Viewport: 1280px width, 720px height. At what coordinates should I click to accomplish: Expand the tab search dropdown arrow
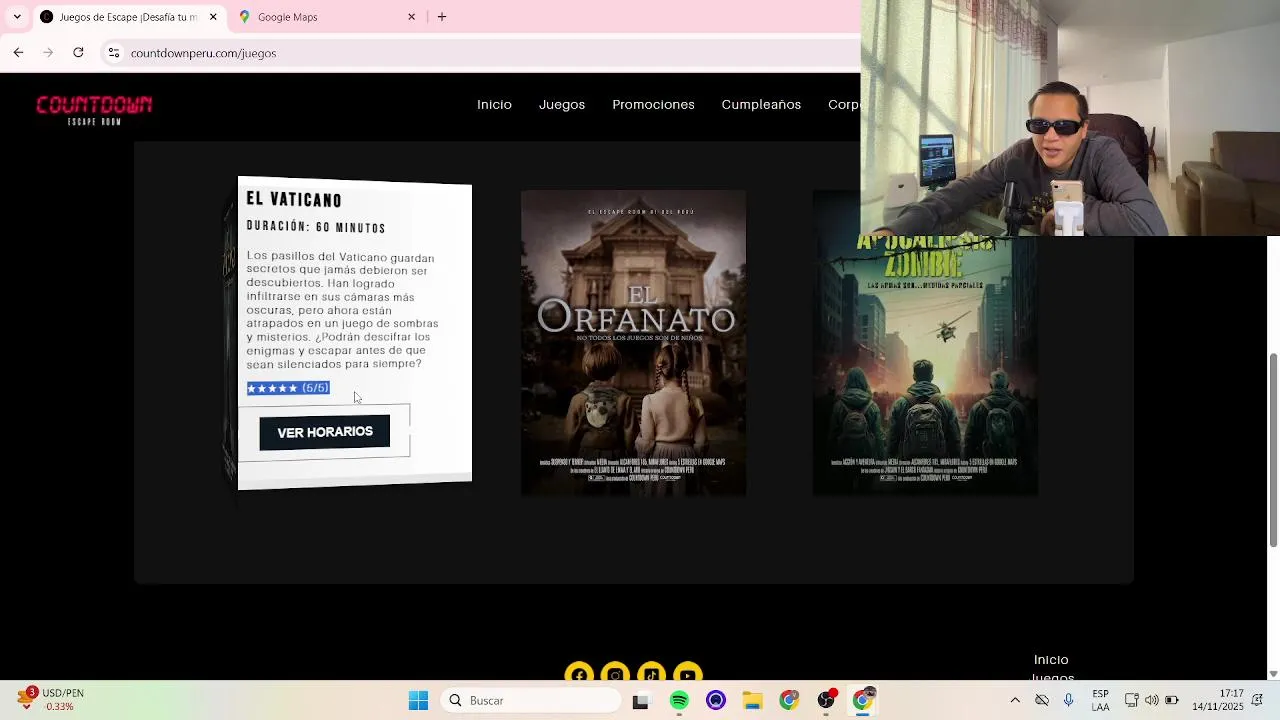pyautogui.click(x=17, y=17)
